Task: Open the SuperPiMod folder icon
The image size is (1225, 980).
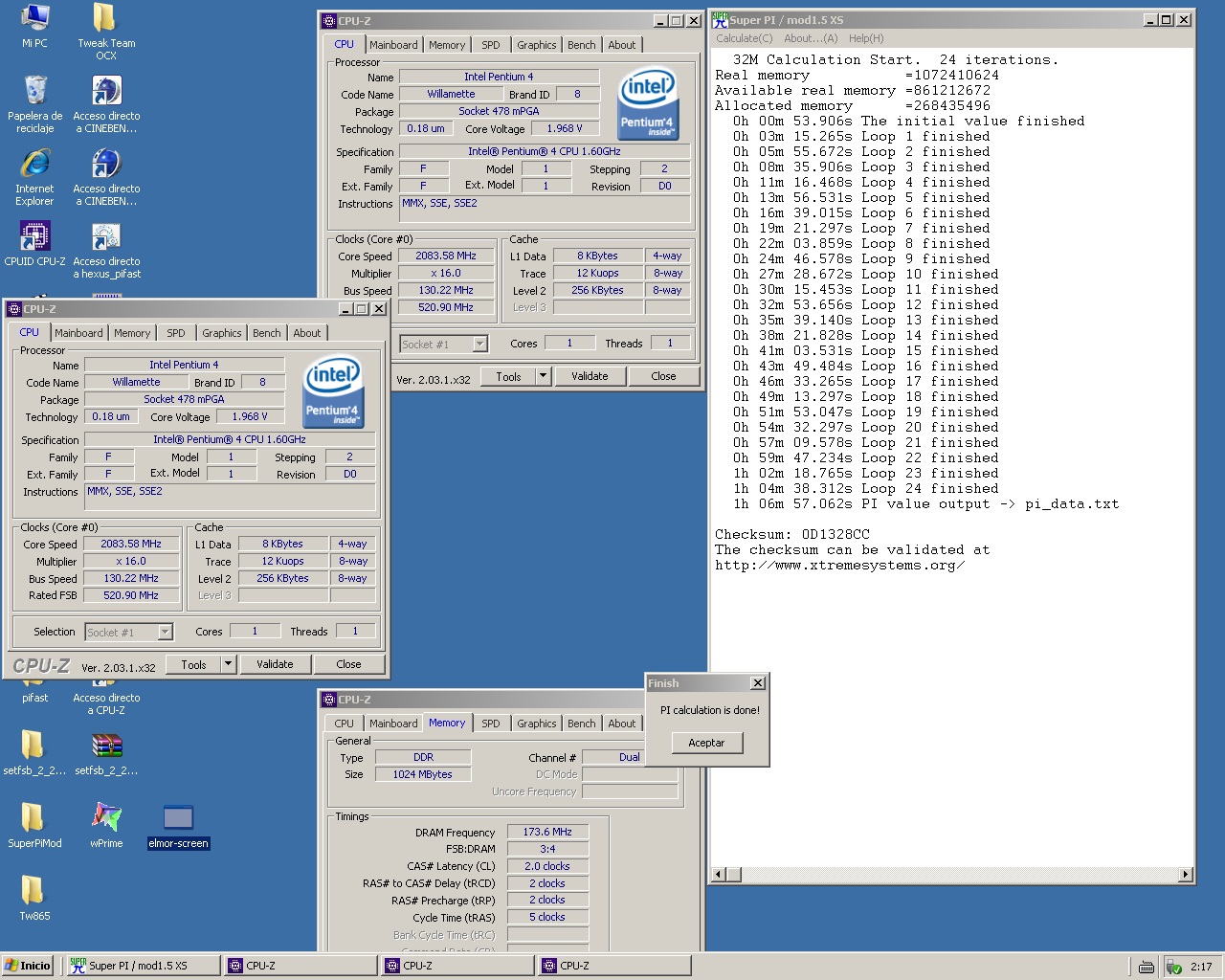Action: point(34,825)
